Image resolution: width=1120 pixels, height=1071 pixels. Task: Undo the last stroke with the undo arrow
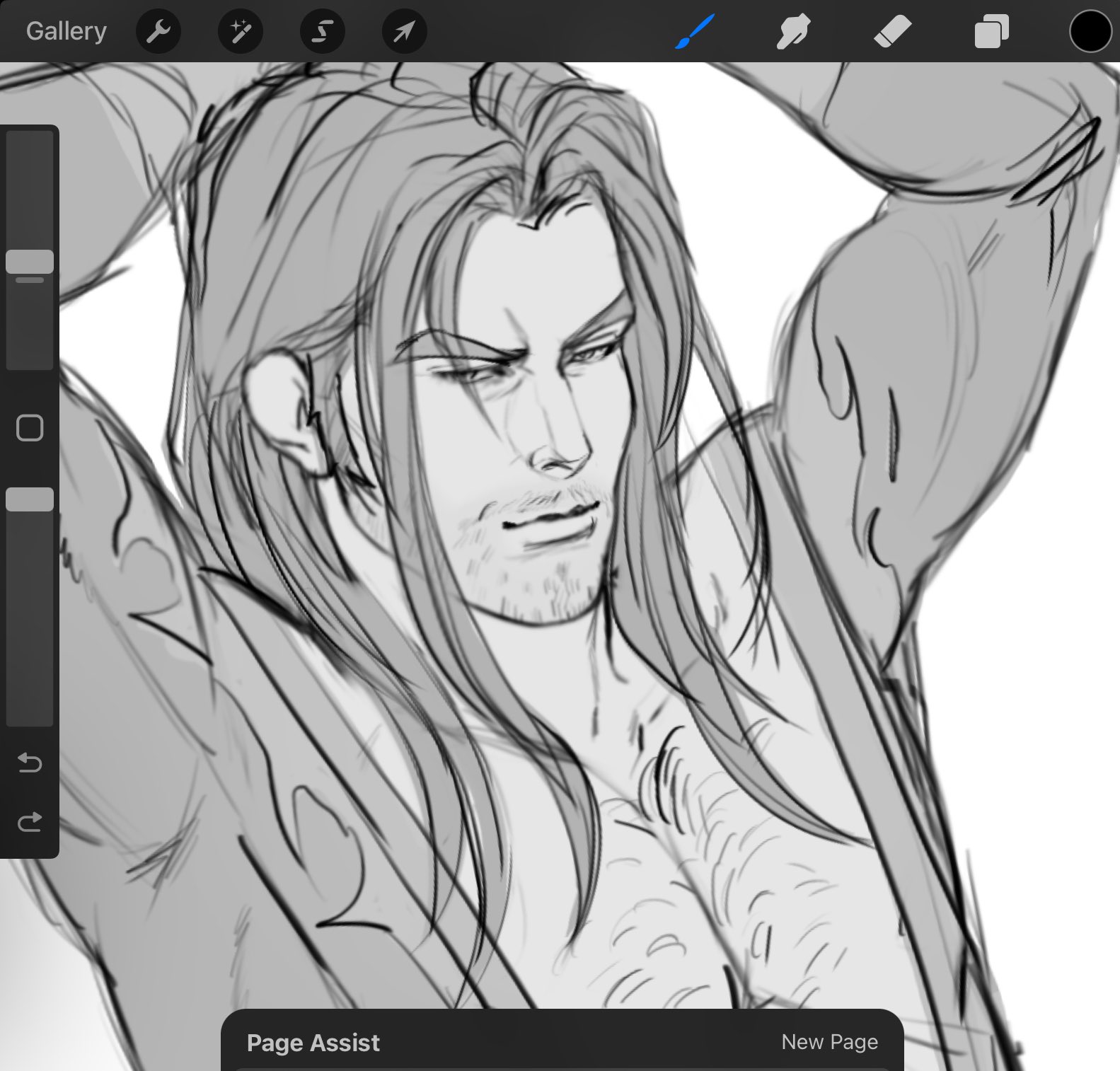[x=30, y=763]
